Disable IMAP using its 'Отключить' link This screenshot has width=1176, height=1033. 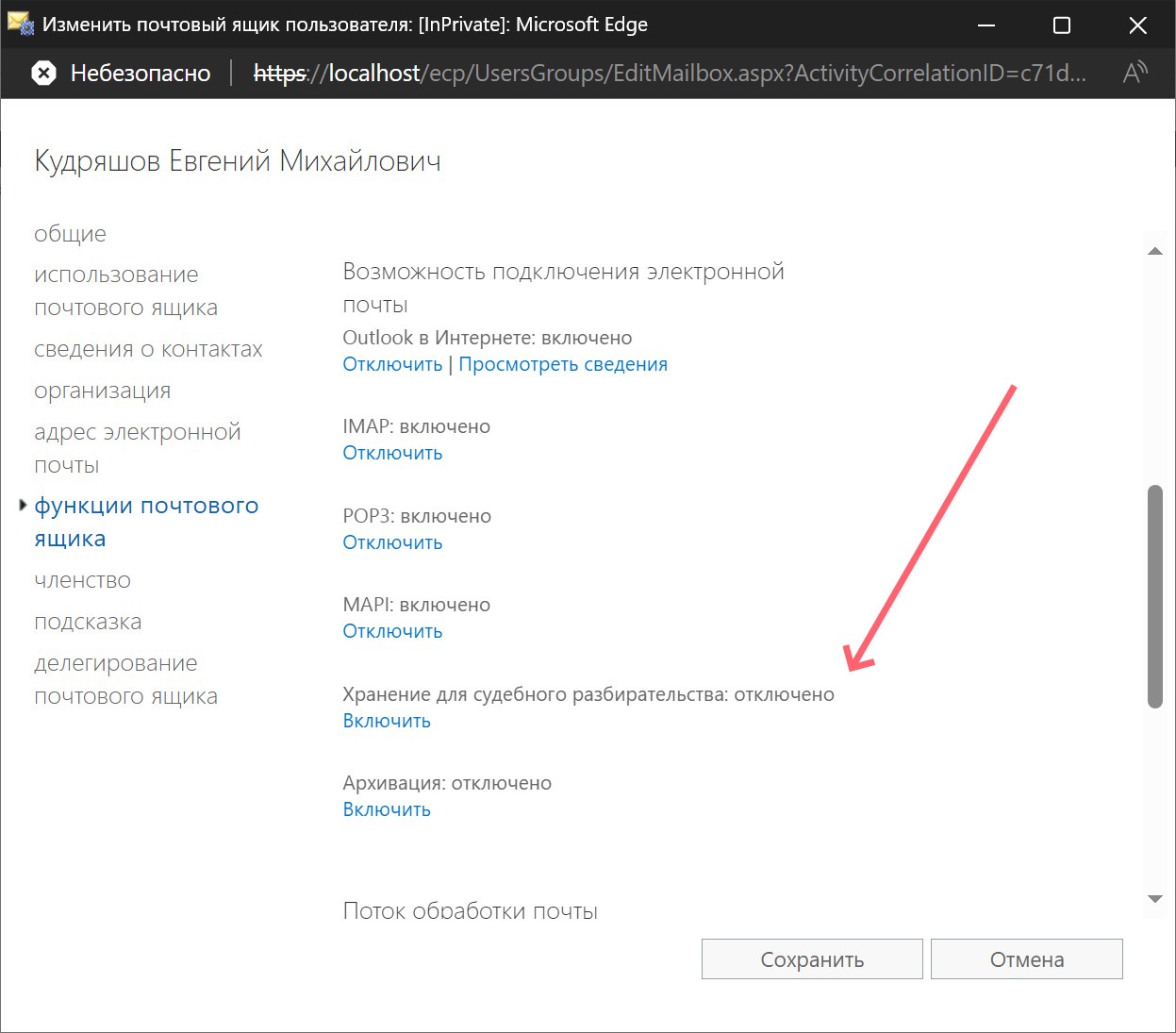tap(392, 453)
